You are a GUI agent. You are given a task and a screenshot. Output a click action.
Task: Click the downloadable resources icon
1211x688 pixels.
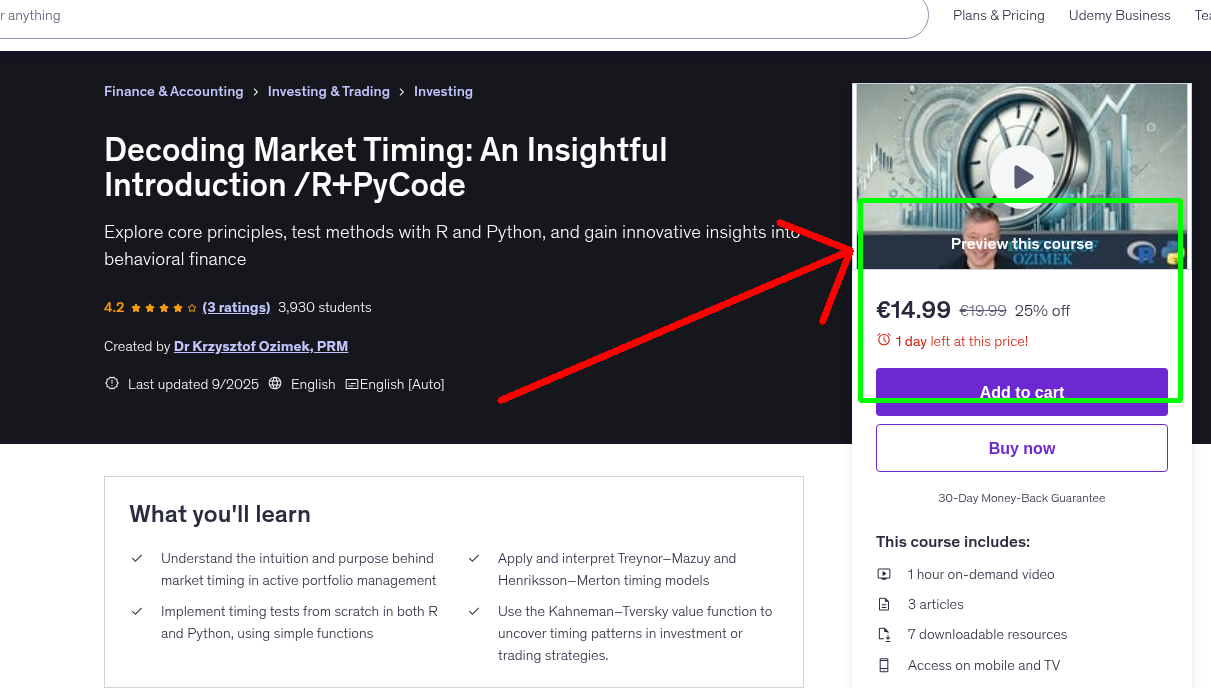884,634
